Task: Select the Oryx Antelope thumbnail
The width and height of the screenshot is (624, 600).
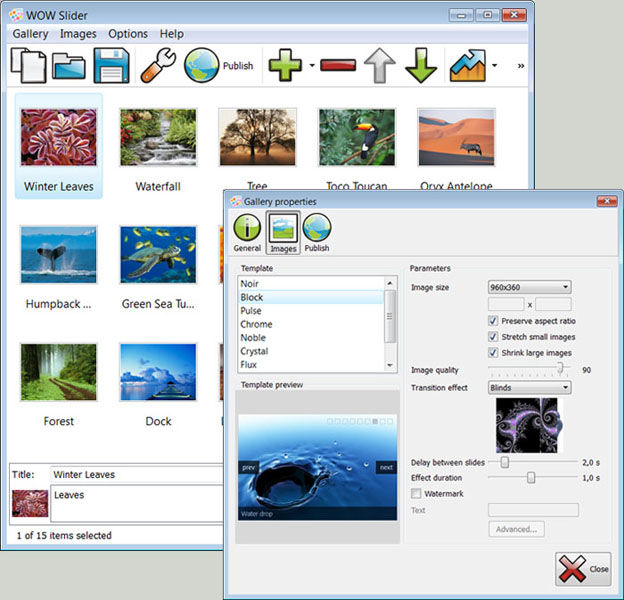Action: point(456,137)
